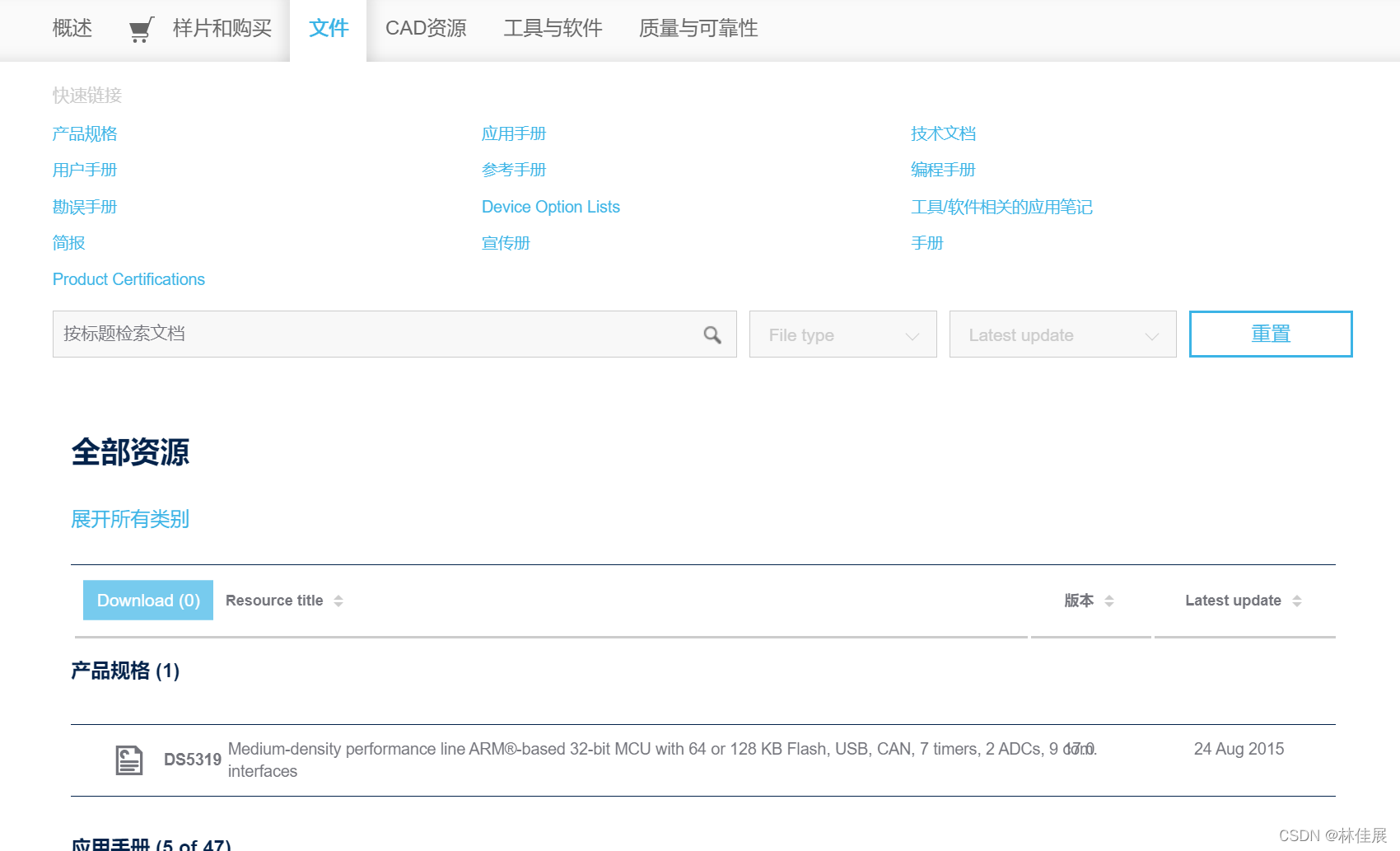Sort by Resource title arrows
The image size is (1400, 851).
point(338,601)
